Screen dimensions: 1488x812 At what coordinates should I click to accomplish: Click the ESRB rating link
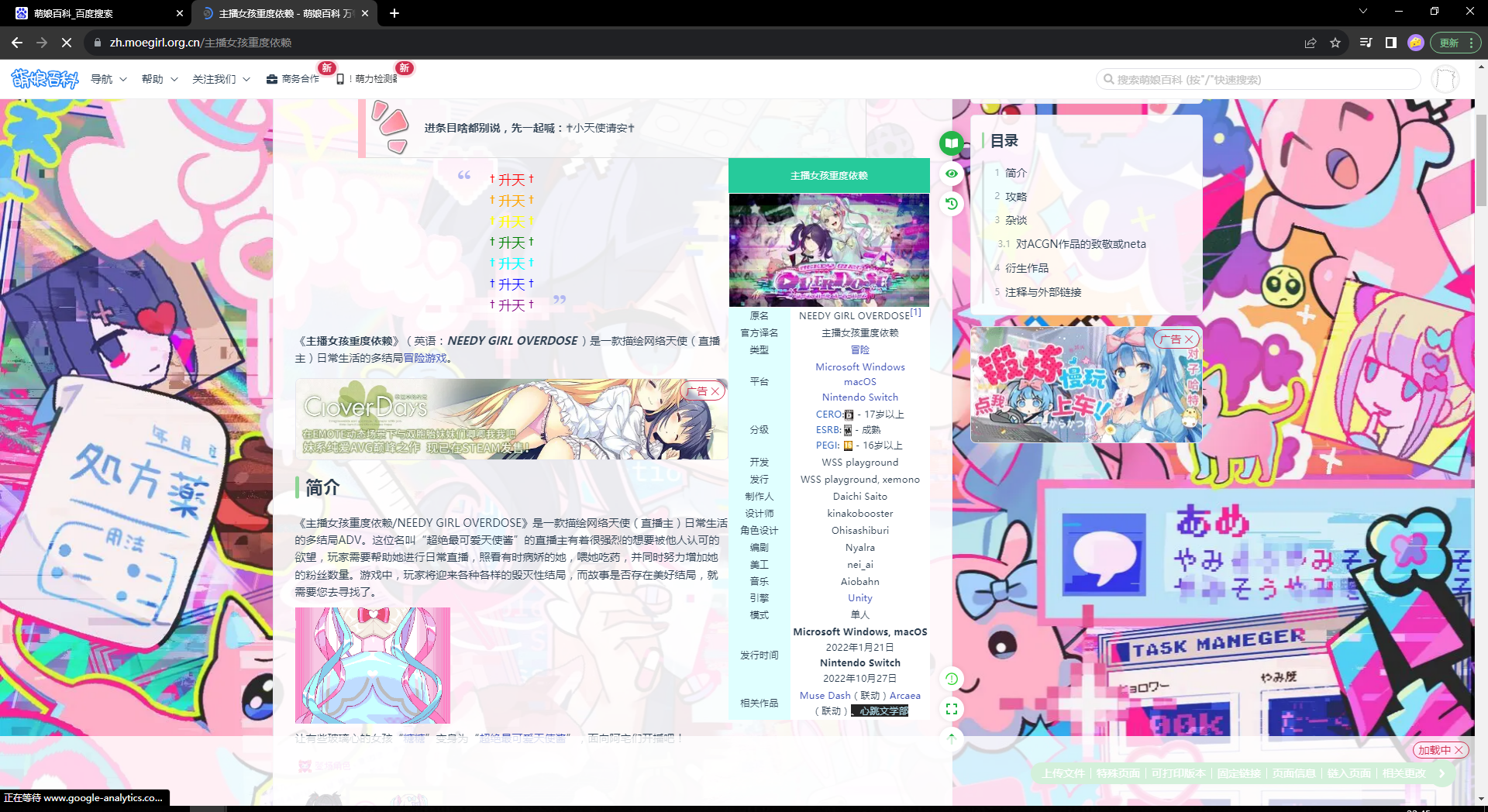[x=828, y=430]
